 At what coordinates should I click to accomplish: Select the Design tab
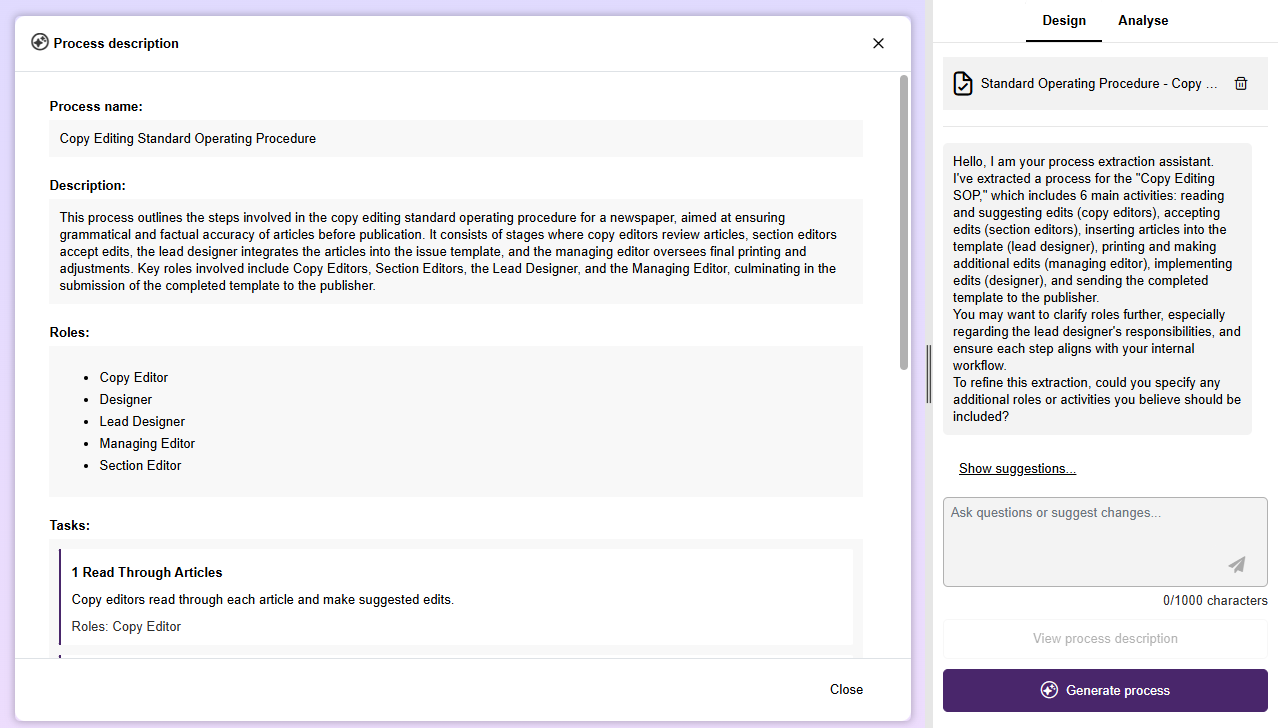(x=1064, y=21)
